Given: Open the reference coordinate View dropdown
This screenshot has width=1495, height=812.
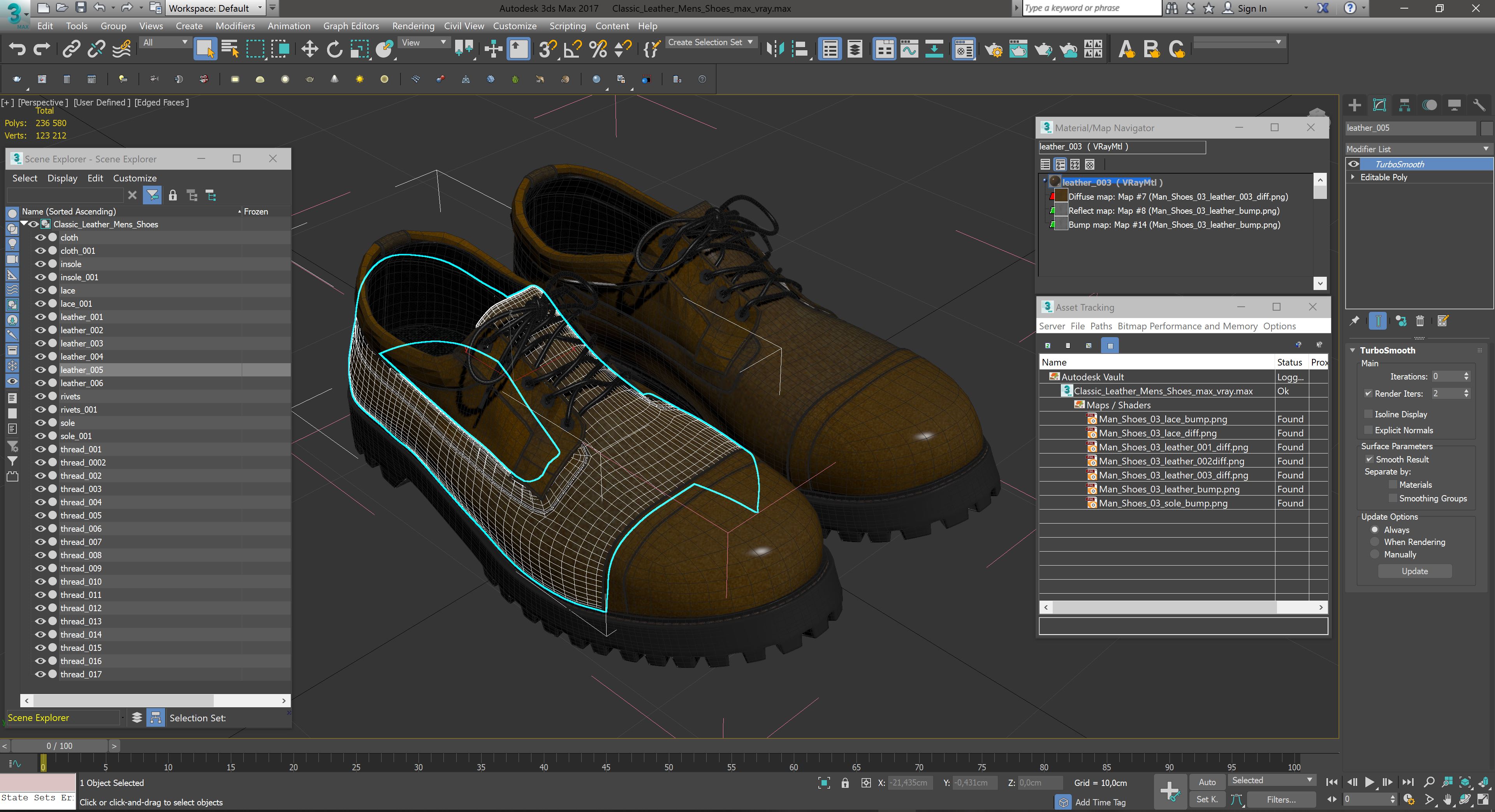Looking at the screenshot, I should tap(424, 42).
